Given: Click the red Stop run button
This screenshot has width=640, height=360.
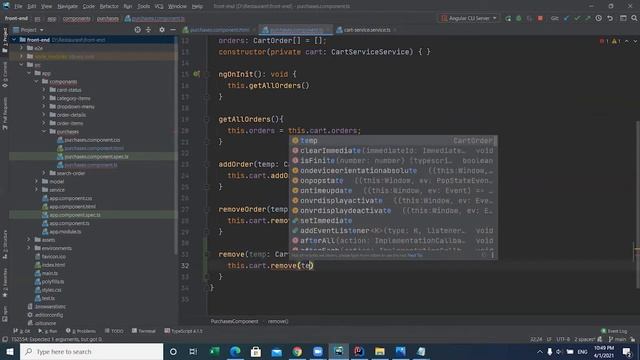Looking at the screenshot, I should pyautogui.click(x=540, y=18).
